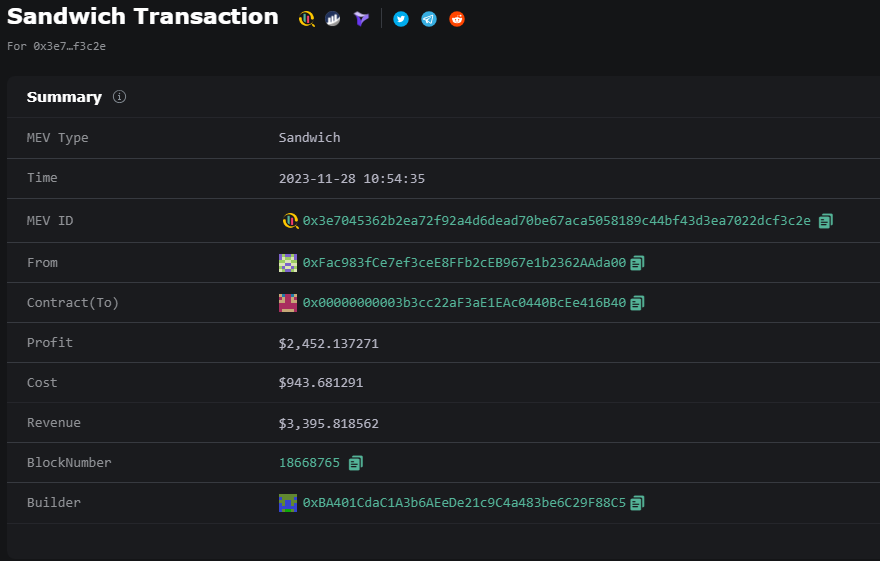880x561 pixels.
Task: Click the Builder address identicon avatar
Action: pos(288,503)
